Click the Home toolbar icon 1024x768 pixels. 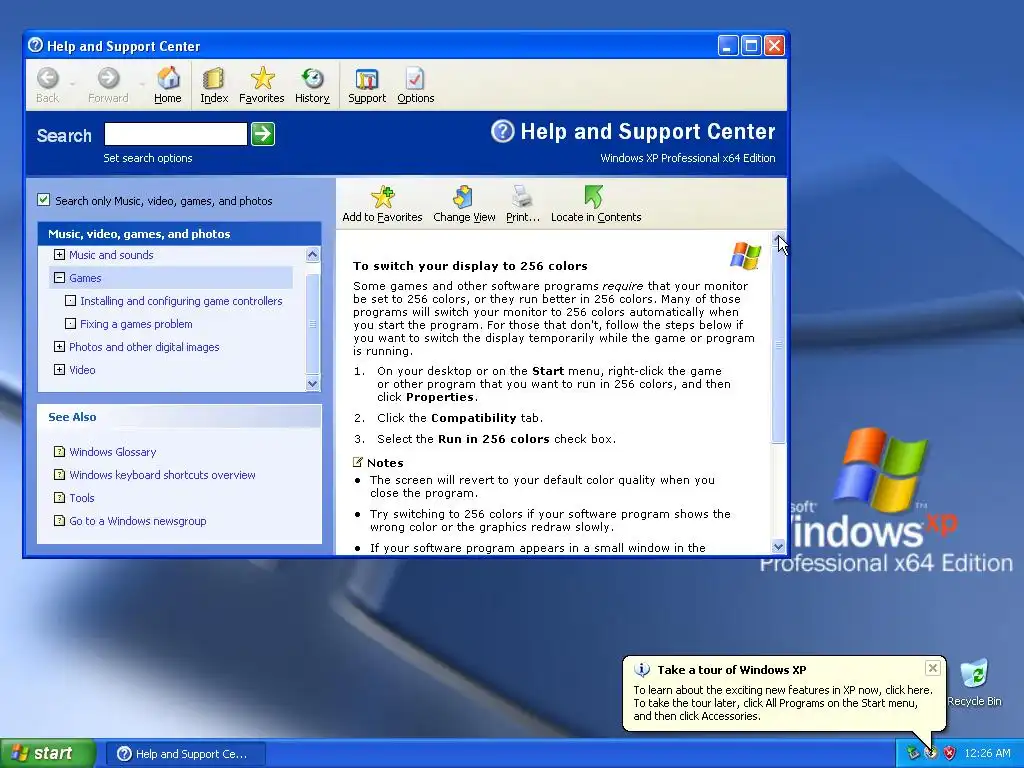click(168, 78)
